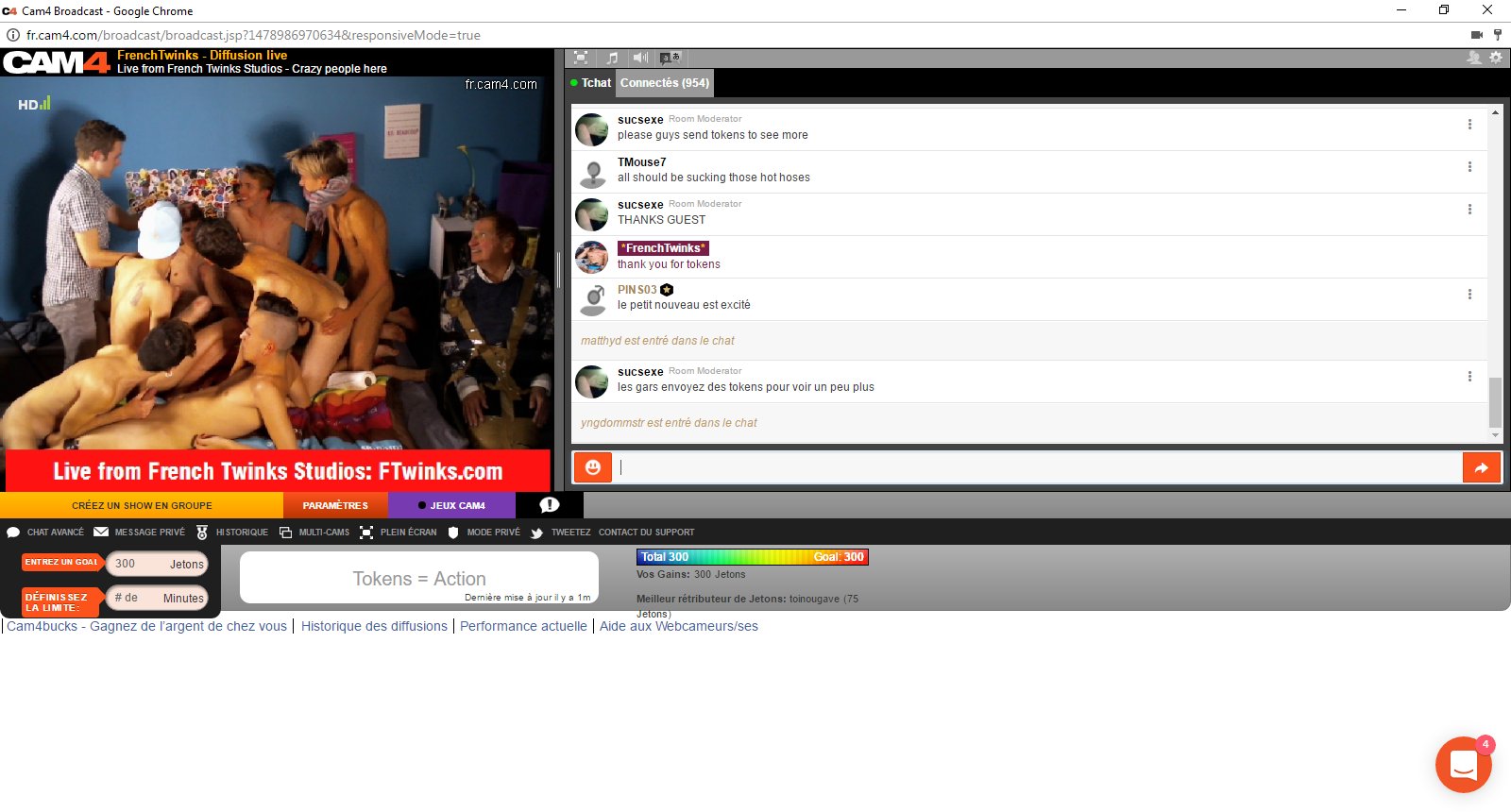
Task: Click the # de Minutes limit field
Action: point(157,598)
